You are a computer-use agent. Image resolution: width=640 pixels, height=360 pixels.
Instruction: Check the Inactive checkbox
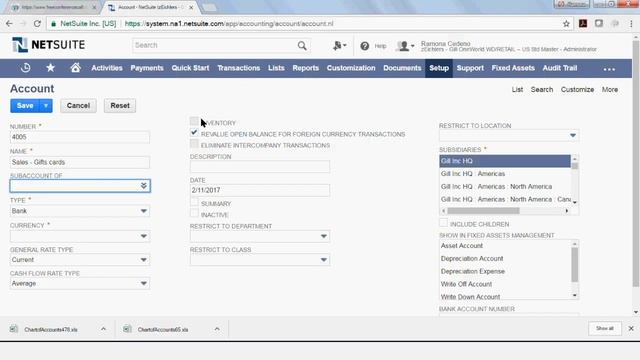click(x=194, y=213)
